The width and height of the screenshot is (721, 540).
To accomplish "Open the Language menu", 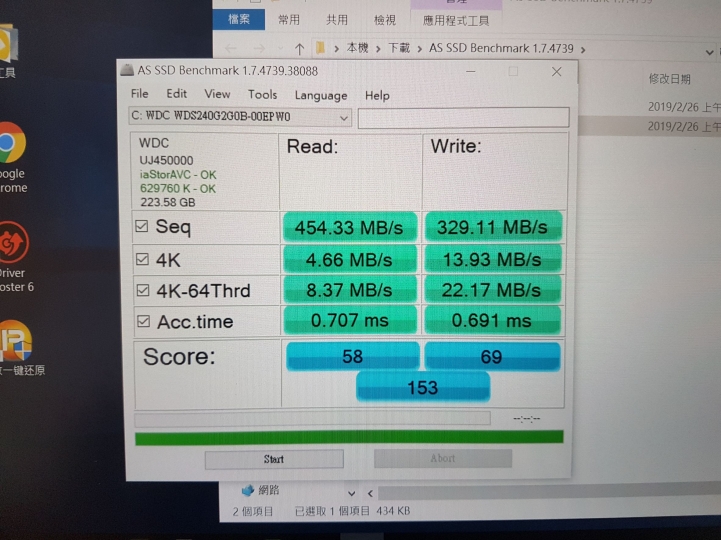I will (x=321, y=96).
